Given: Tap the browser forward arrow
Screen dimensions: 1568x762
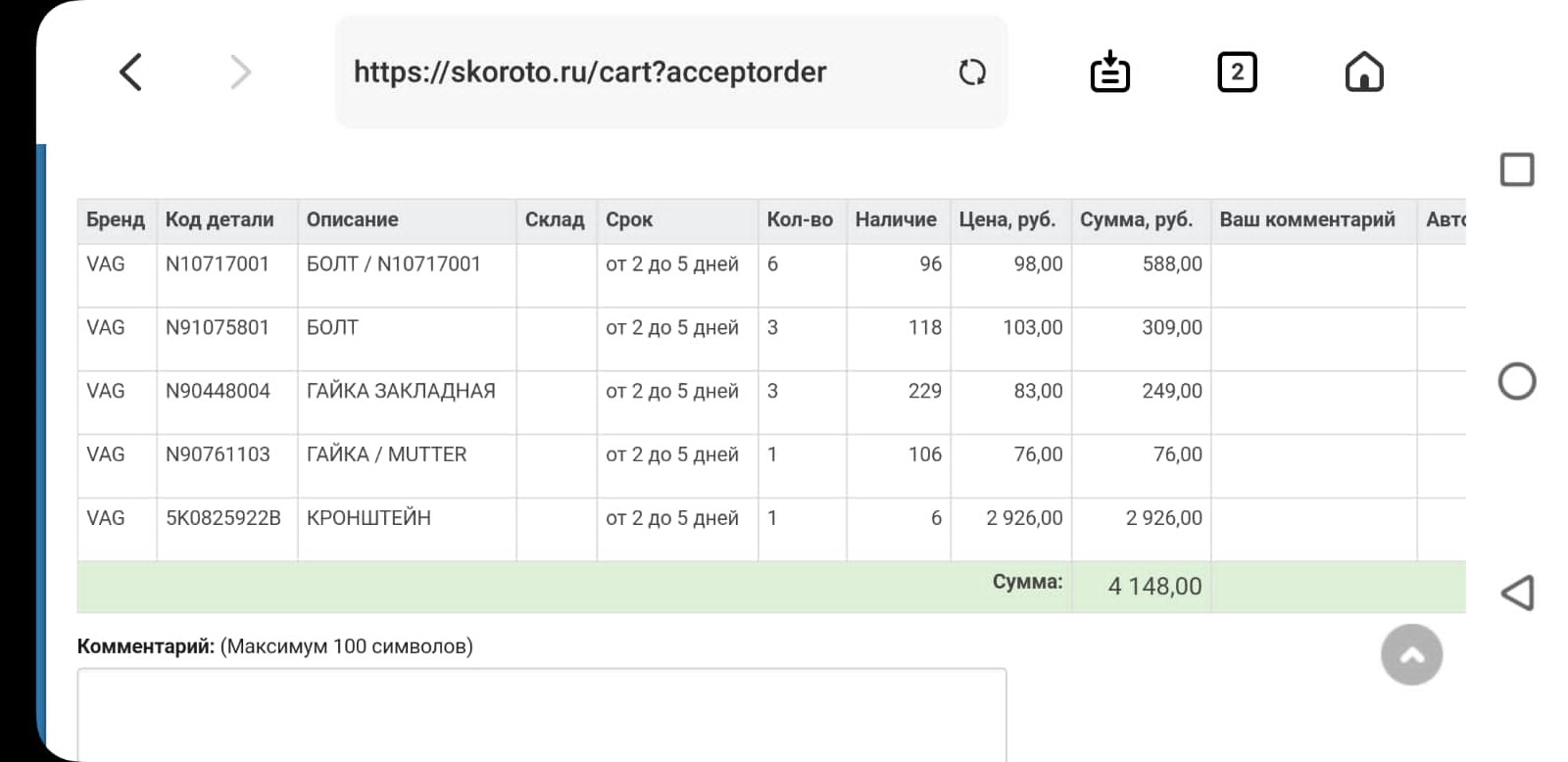Looking at the screenshot, I should [240, 72].
